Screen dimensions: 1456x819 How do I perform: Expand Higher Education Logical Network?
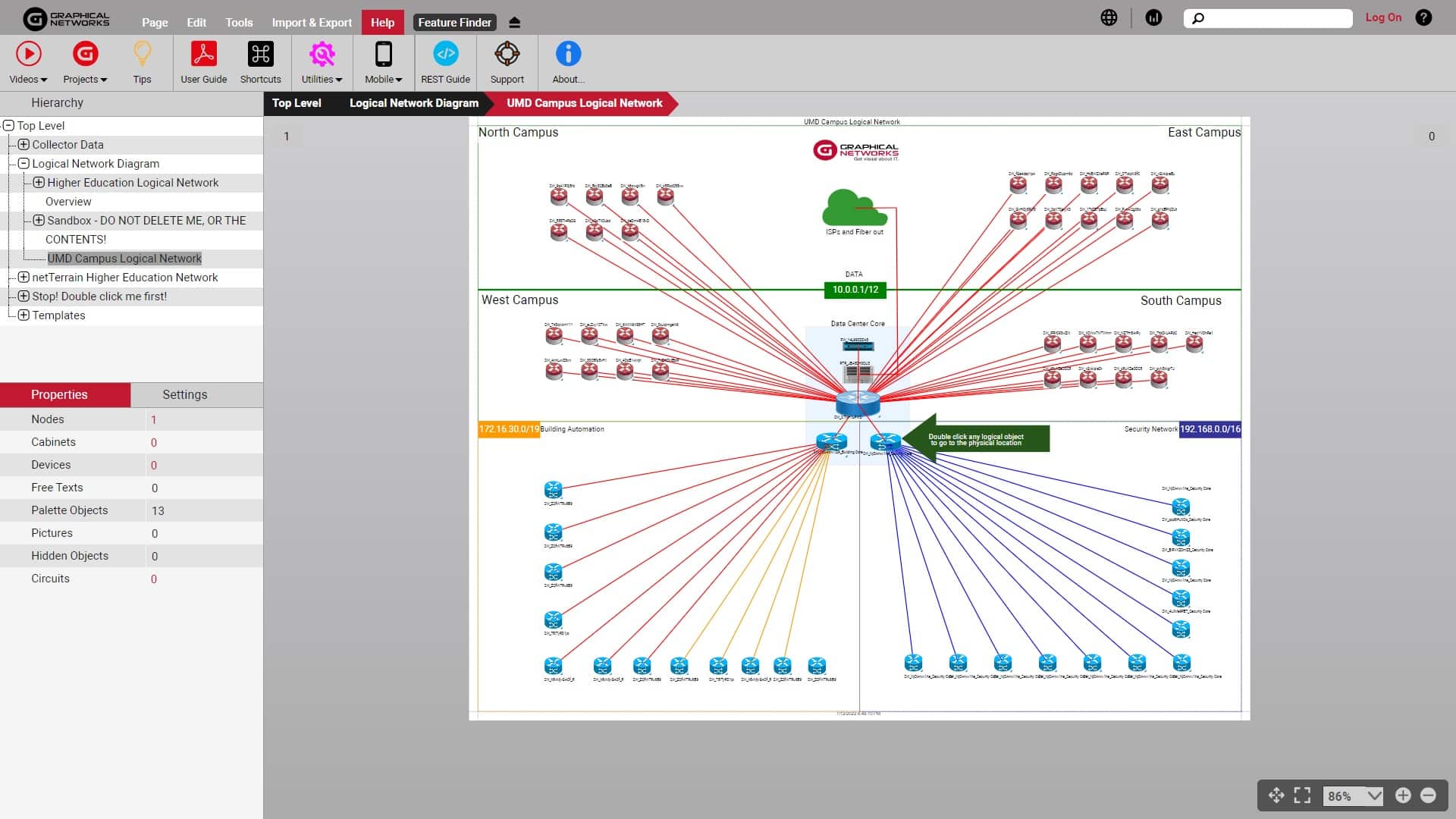pyautogui.click(x=39, y=182)
